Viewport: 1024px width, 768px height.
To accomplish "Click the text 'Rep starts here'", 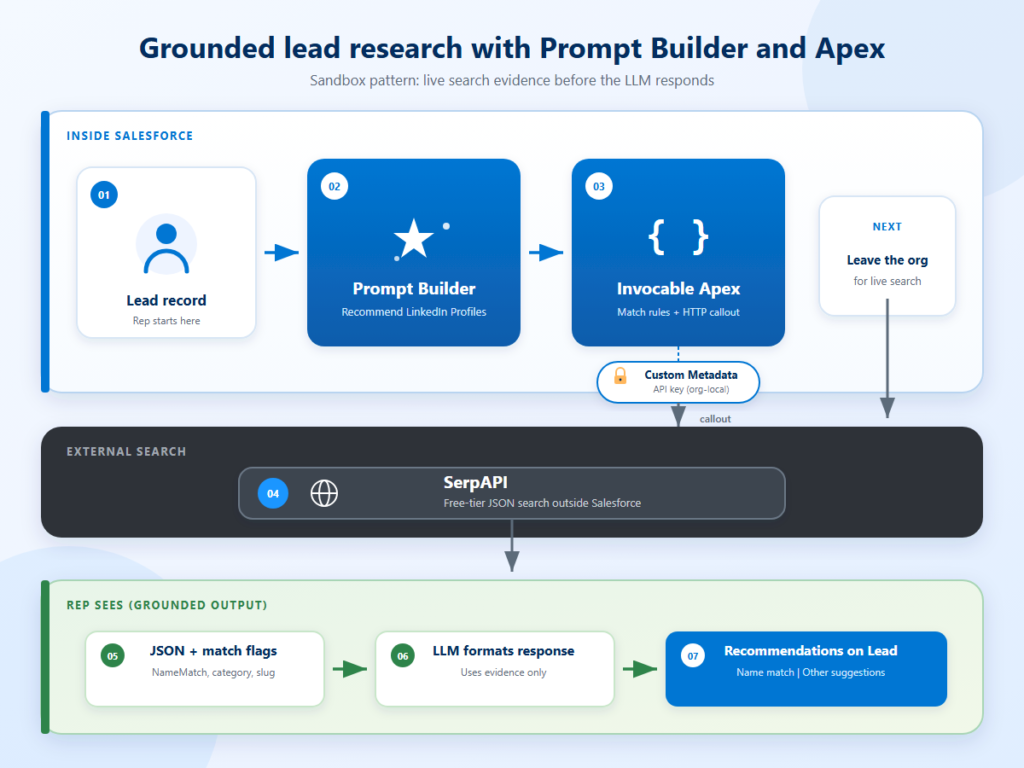I will click(167, 321).
